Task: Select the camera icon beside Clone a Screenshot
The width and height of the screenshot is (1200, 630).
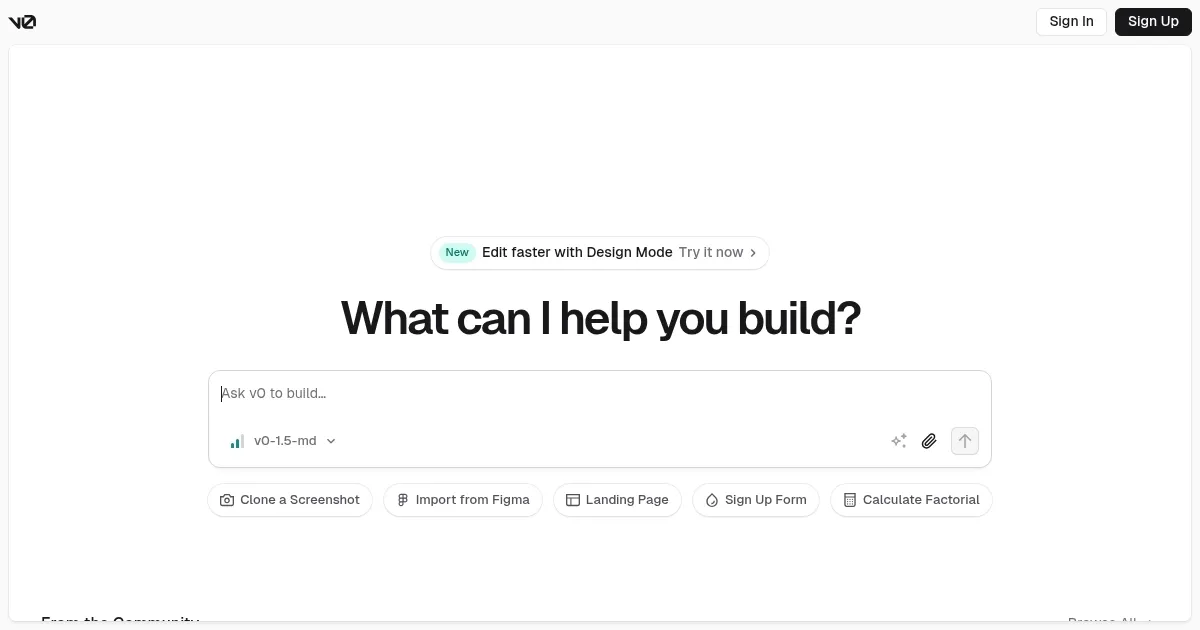Action: click(228, 499)
